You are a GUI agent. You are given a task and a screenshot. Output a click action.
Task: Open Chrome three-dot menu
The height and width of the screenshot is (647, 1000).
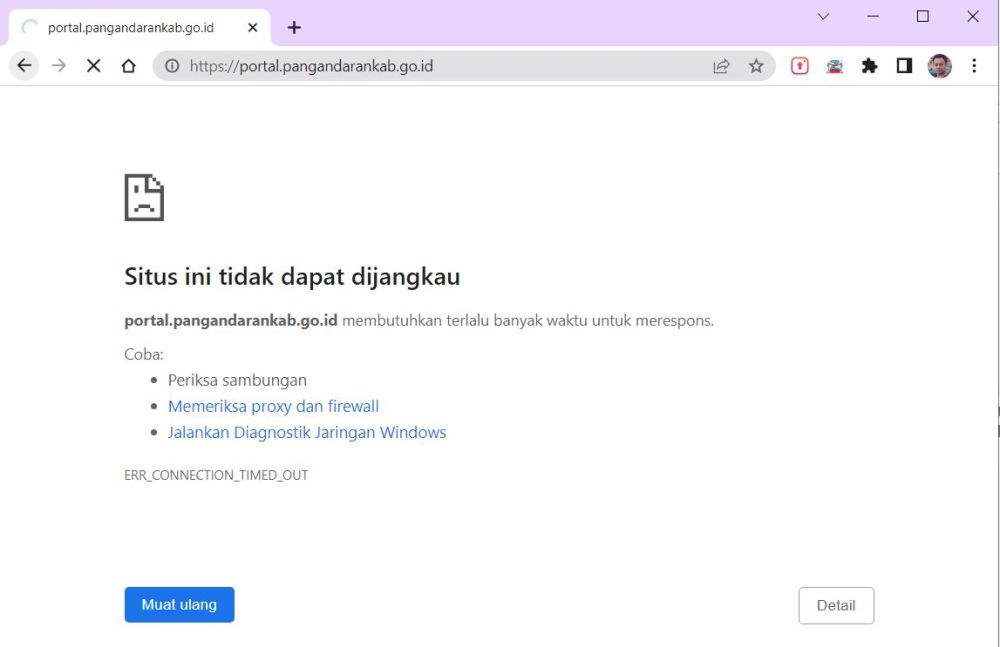click(x=974, y=66)
